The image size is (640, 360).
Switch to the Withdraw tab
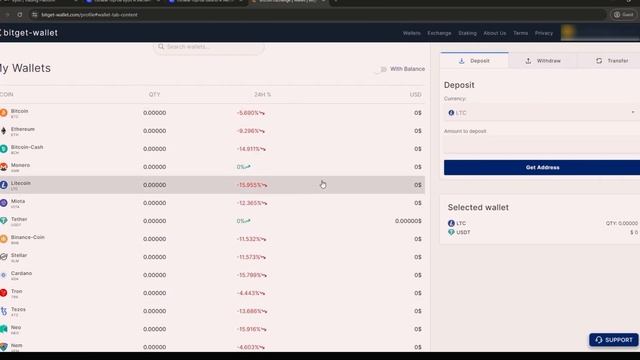point(542,61)
